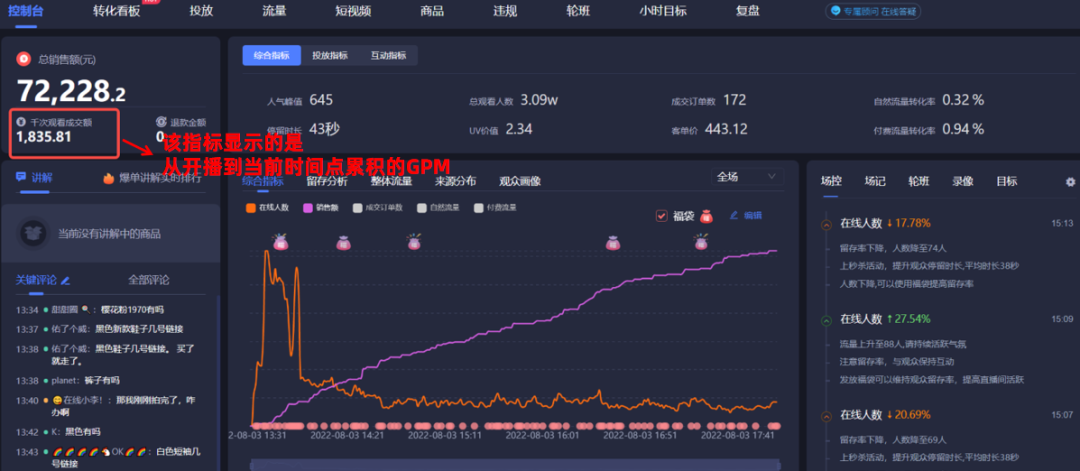
Task: Expand the 全场 dropdown
Action: click(x=747, y=177)
